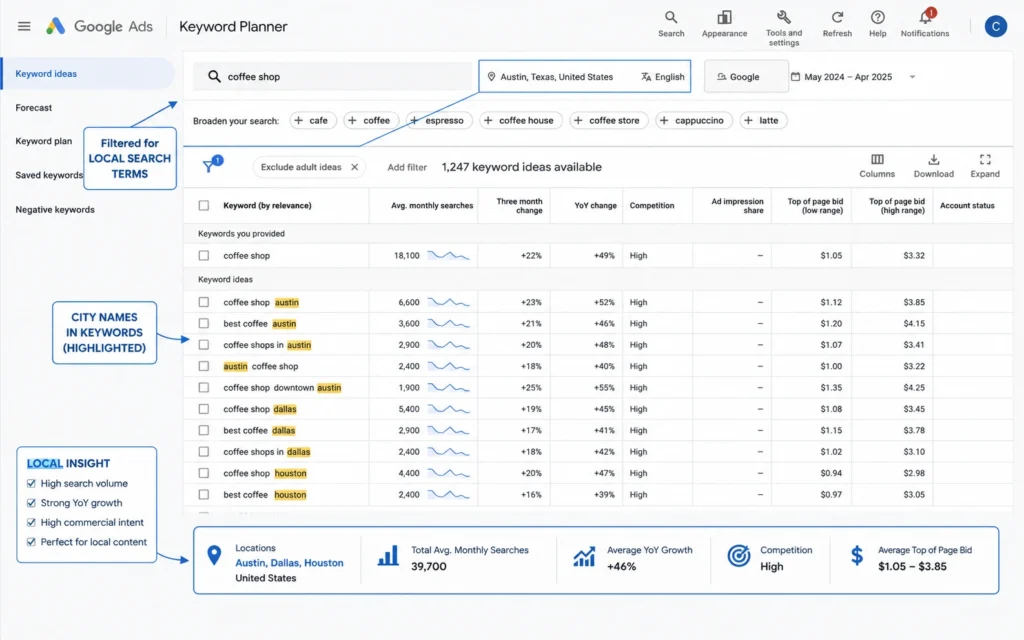Open the account avatar C
This screenshot has width=1024, height=640.
click(995, 26)
